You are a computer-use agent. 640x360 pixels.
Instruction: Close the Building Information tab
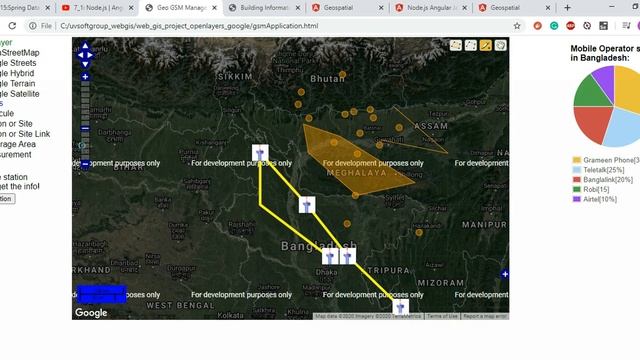pyautogui.click(x=298, y=8)
